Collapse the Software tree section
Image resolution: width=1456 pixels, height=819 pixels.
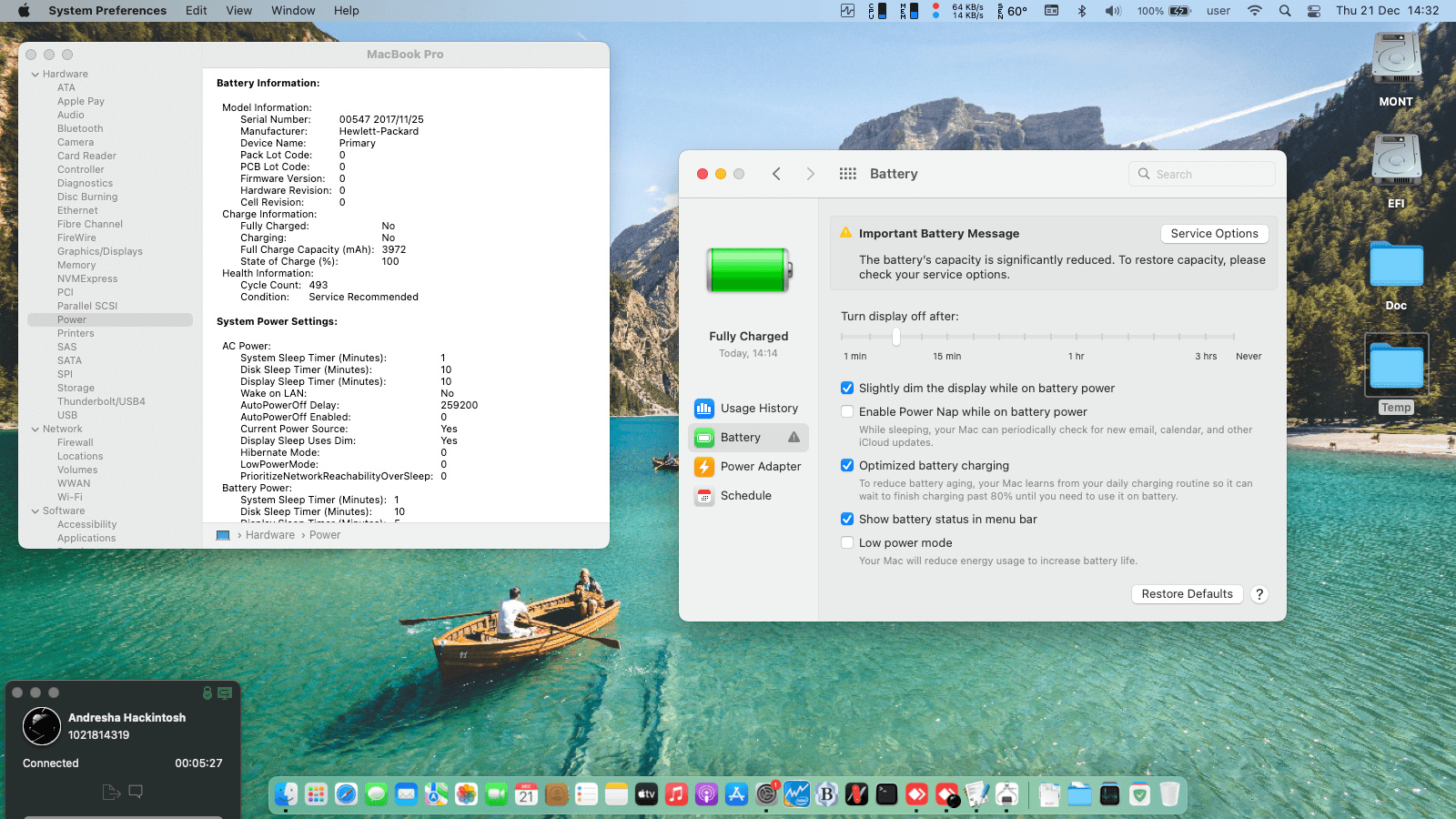[35, 511]
